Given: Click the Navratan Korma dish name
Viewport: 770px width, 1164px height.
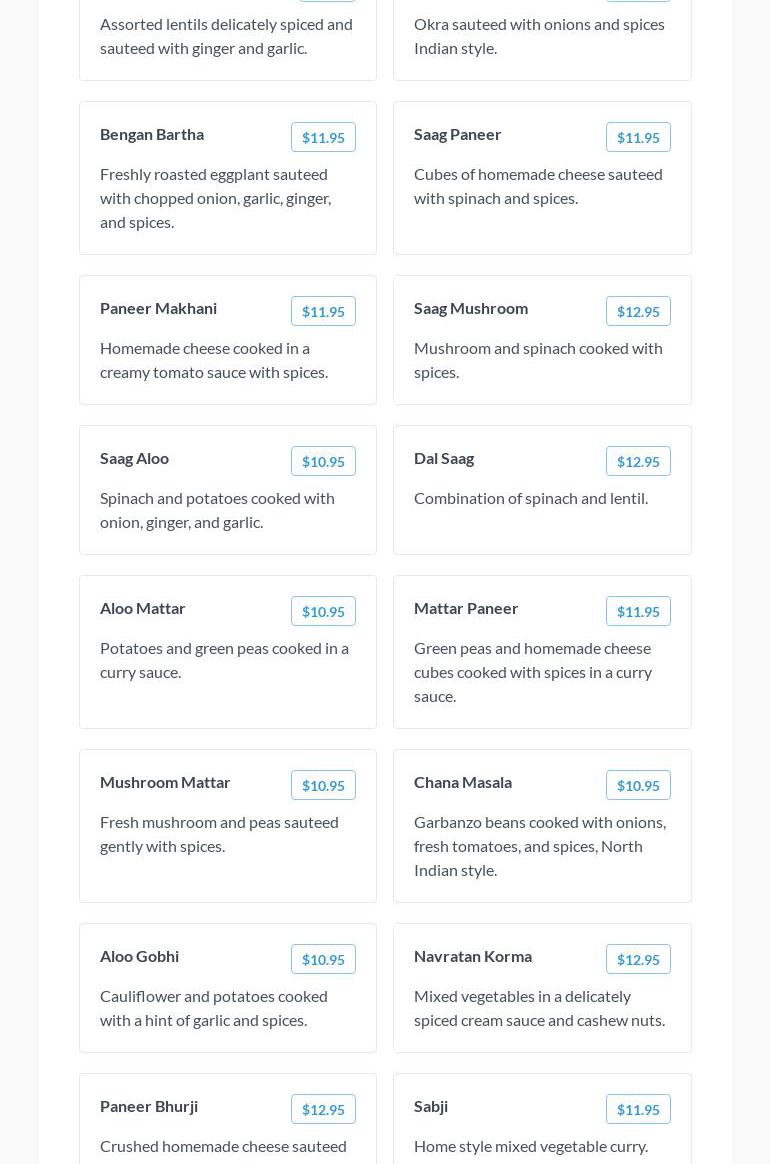Looking at the screenshot, I should click(473, 956).
